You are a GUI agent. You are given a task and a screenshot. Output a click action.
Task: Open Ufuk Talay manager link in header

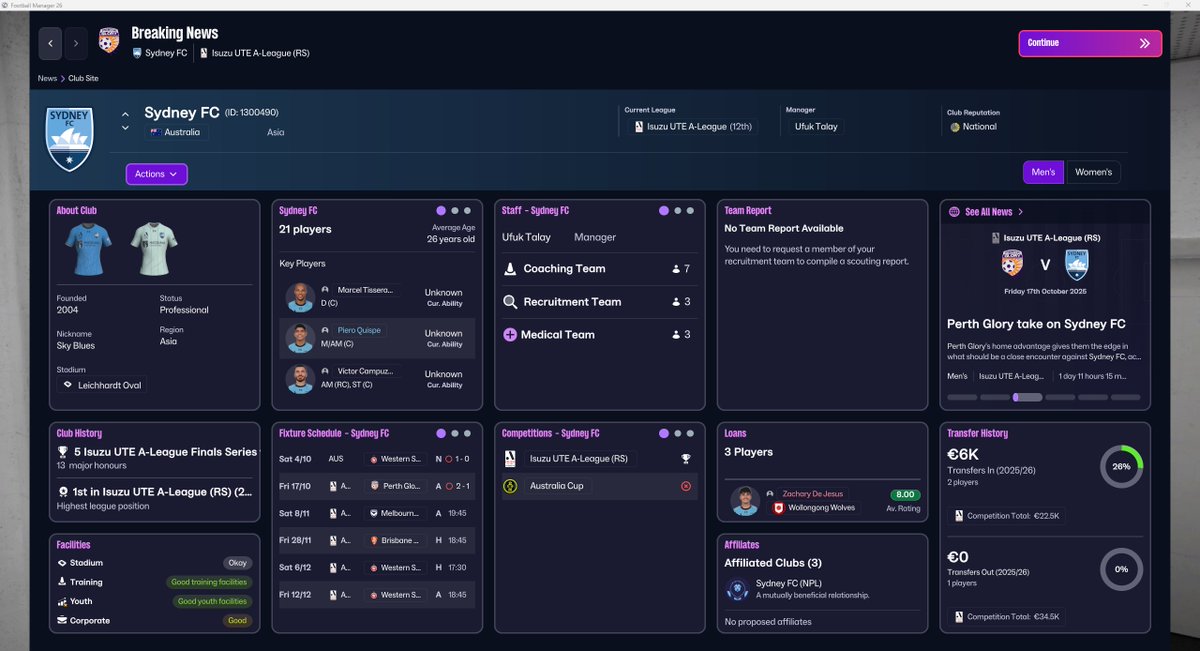[x=816, y=127]
